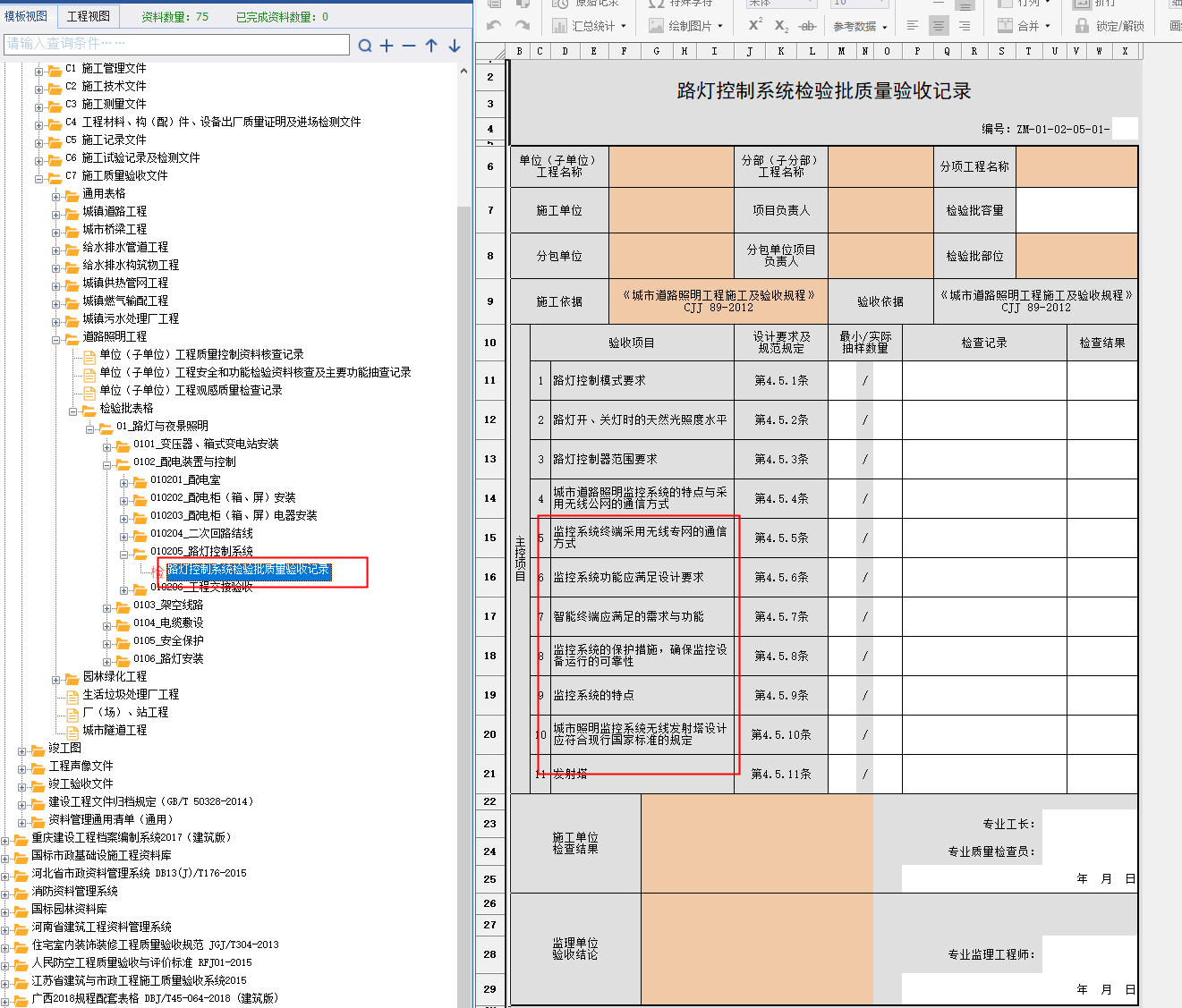This screenshot has height=1008, width=1182.
Task: Select 国标园林资料库 folder
Action: [x=69, y=909]
